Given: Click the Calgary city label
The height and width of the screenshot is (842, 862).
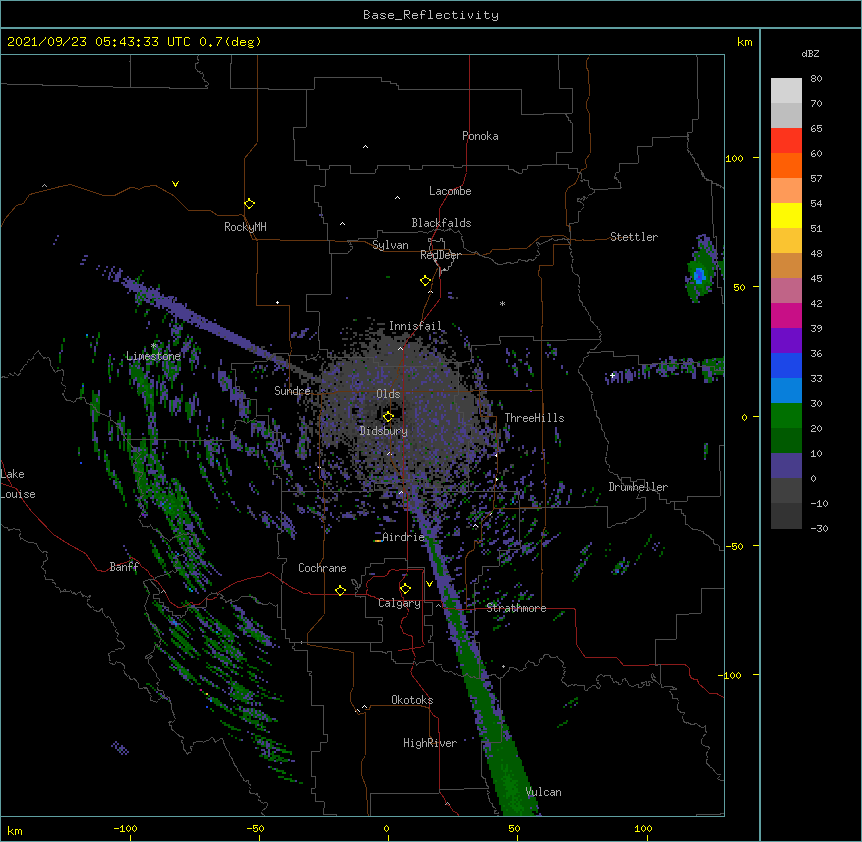Looking at the screenshot, I should tap(400, 603).
